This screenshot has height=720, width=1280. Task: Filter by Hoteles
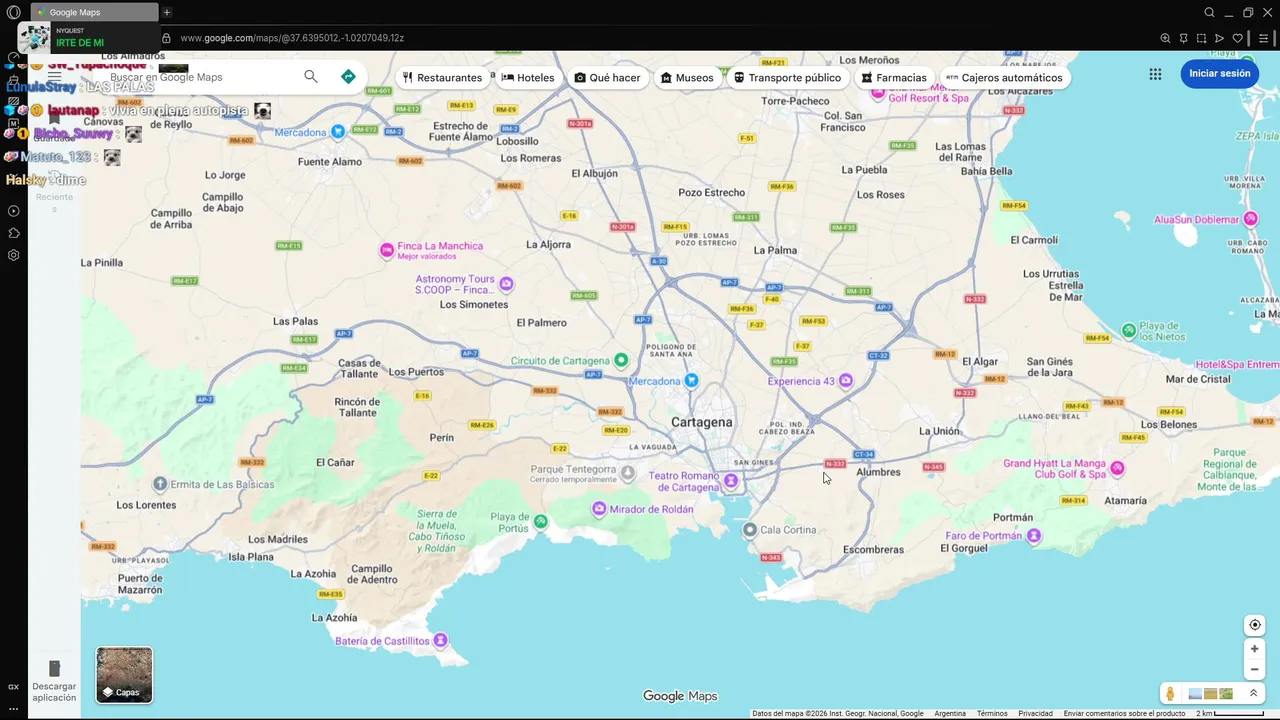tap(528, 77)
